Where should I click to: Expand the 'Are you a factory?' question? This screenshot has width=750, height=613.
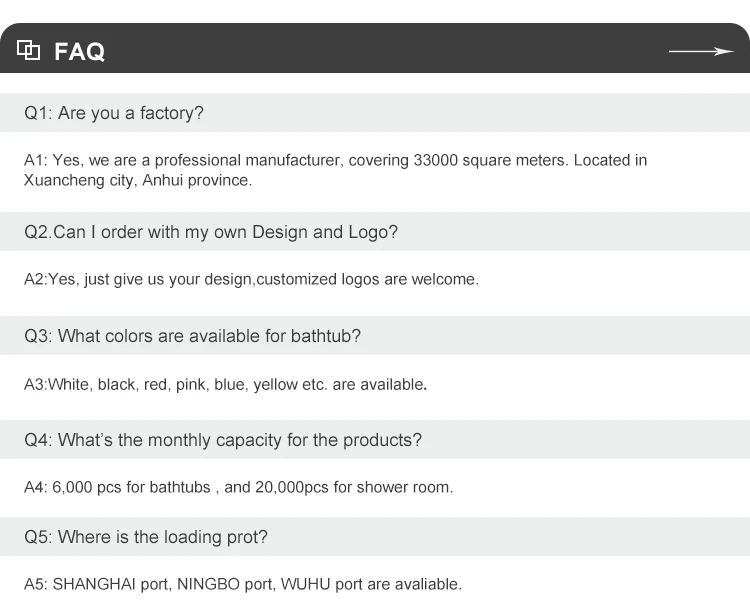click(114, 113)
